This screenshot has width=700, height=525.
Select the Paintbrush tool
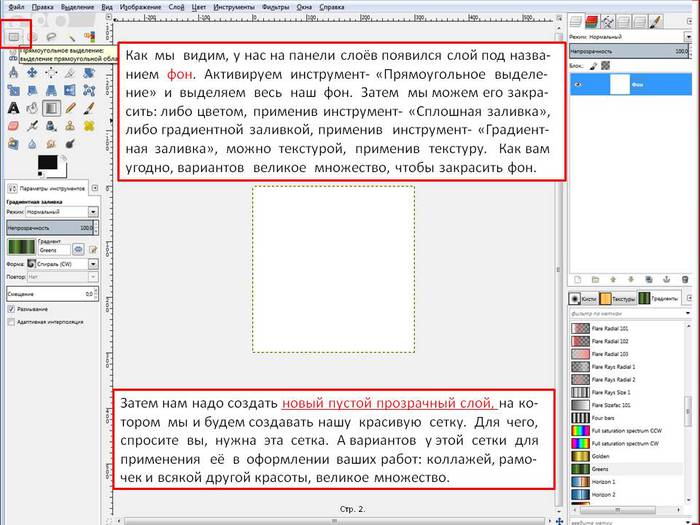tap(89, 108)
